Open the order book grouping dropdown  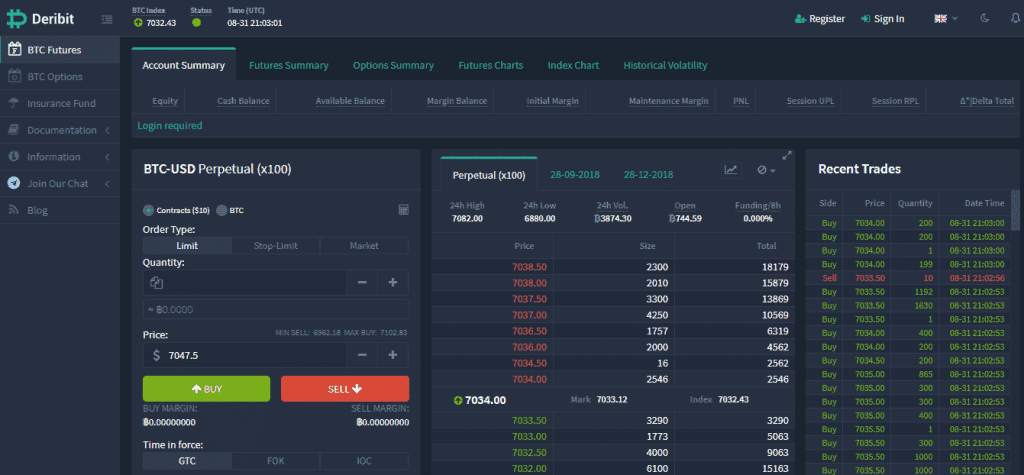[x=766, y=171]
